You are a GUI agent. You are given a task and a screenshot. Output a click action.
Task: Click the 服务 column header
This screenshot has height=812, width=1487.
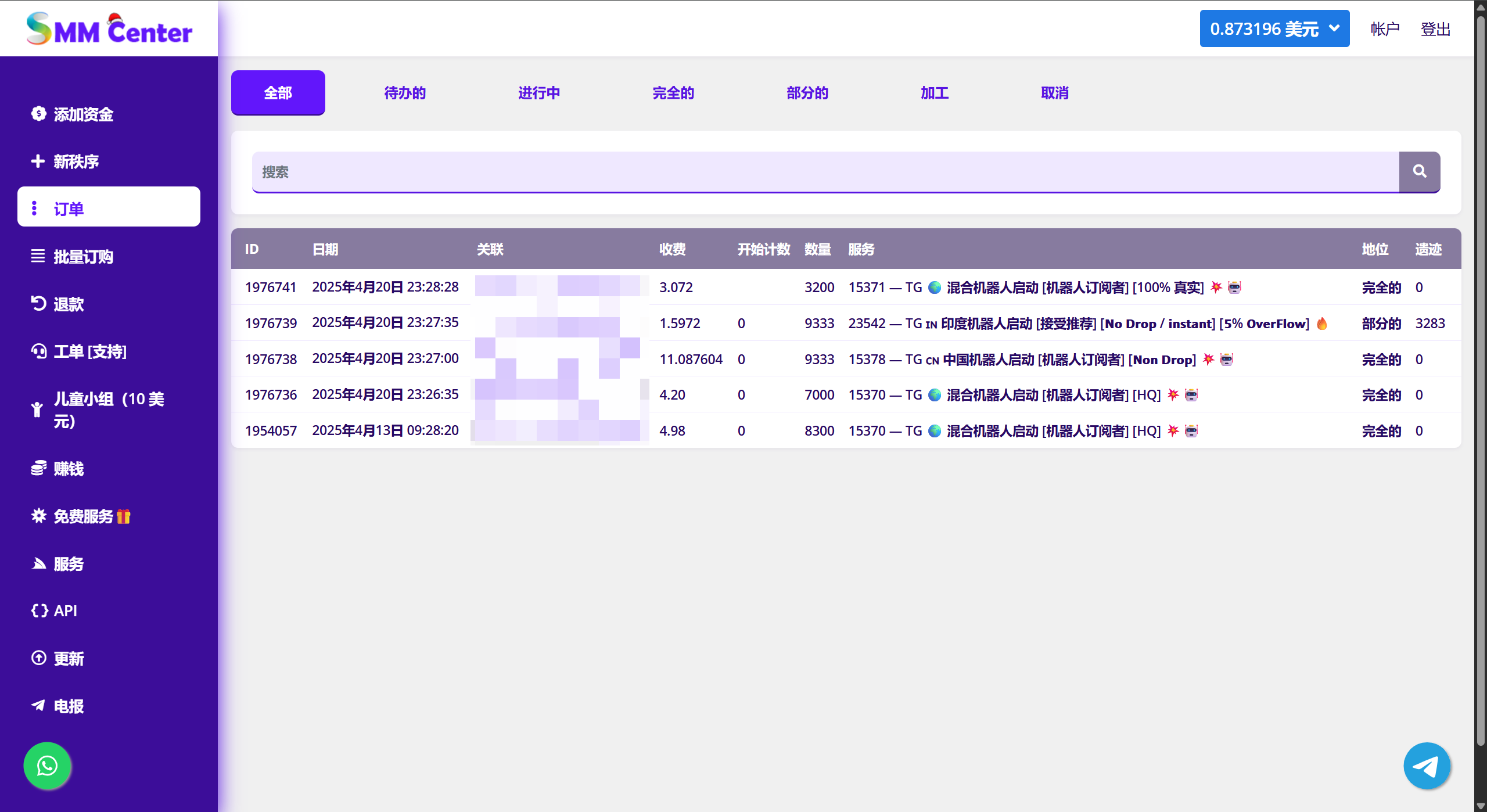(x=861, y=249)
